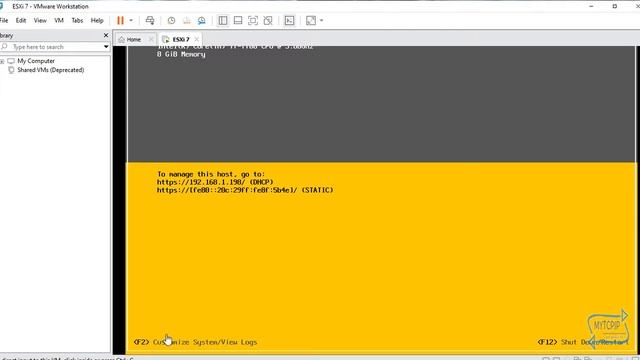This screenshot has width=640, height=360.
Task: Open the snapshot manager
Action: [202, 20]
